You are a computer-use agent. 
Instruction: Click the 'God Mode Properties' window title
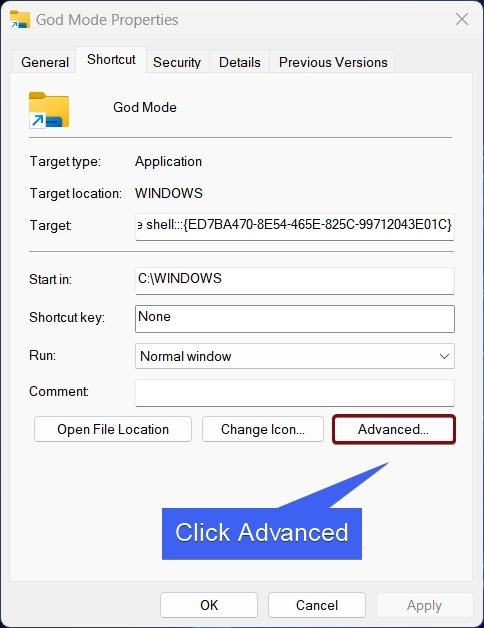click(107, 20)
